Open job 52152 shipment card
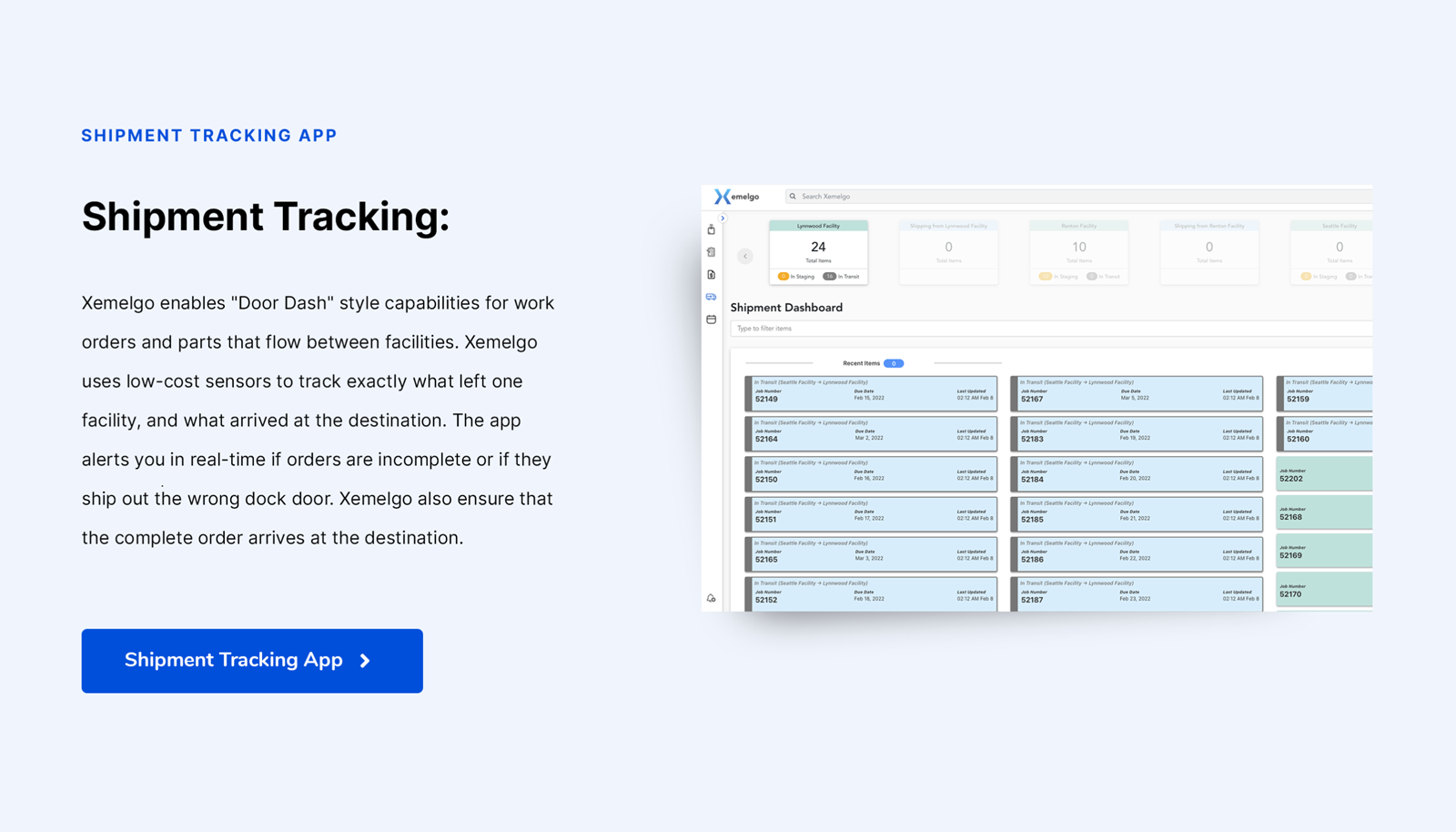Image resolution: width=1456 pixels, height=832 pixels. pos(871,594)
